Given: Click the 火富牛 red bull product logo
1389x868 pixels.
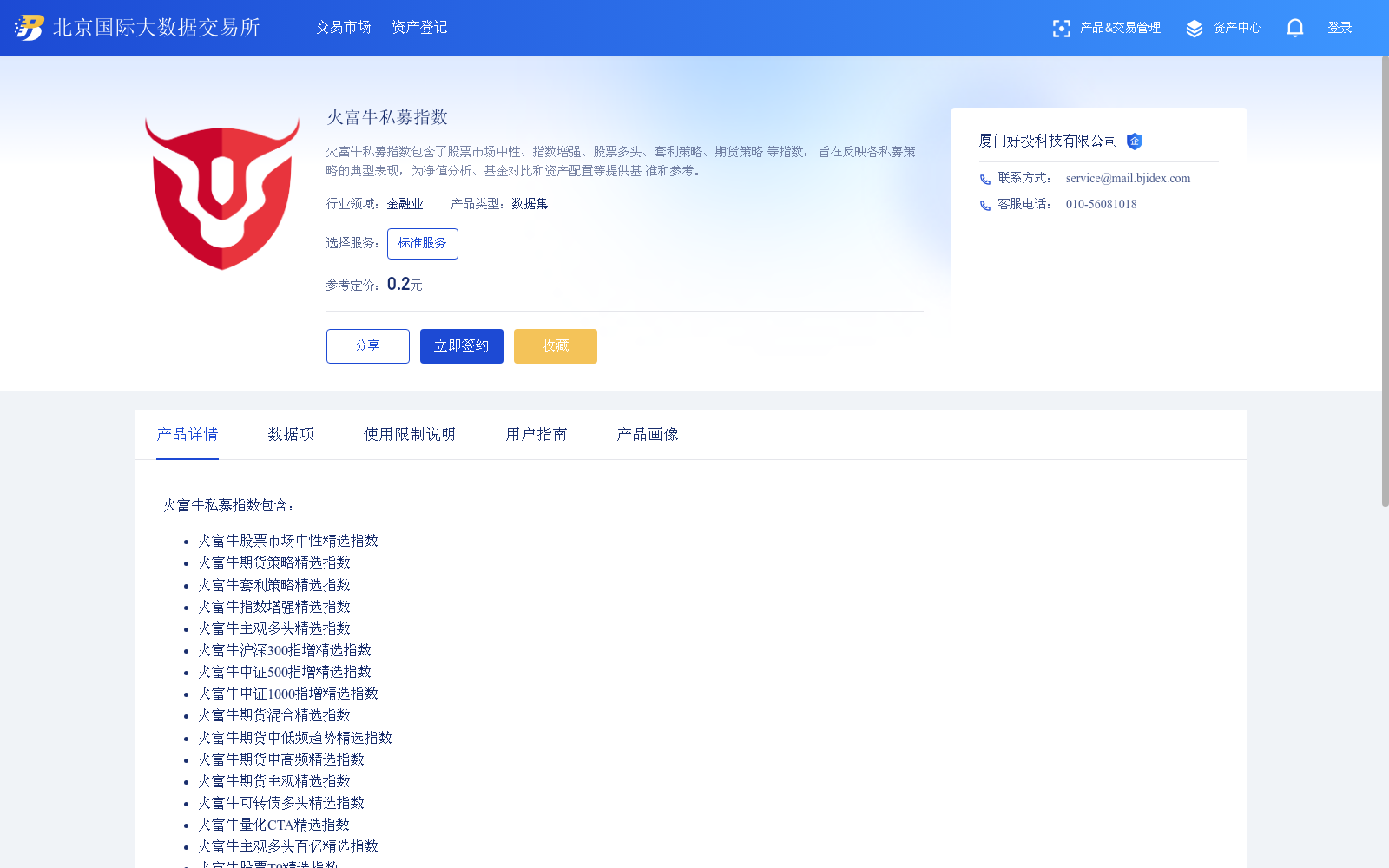Looking at the screenshot, I should click(222, 194).
